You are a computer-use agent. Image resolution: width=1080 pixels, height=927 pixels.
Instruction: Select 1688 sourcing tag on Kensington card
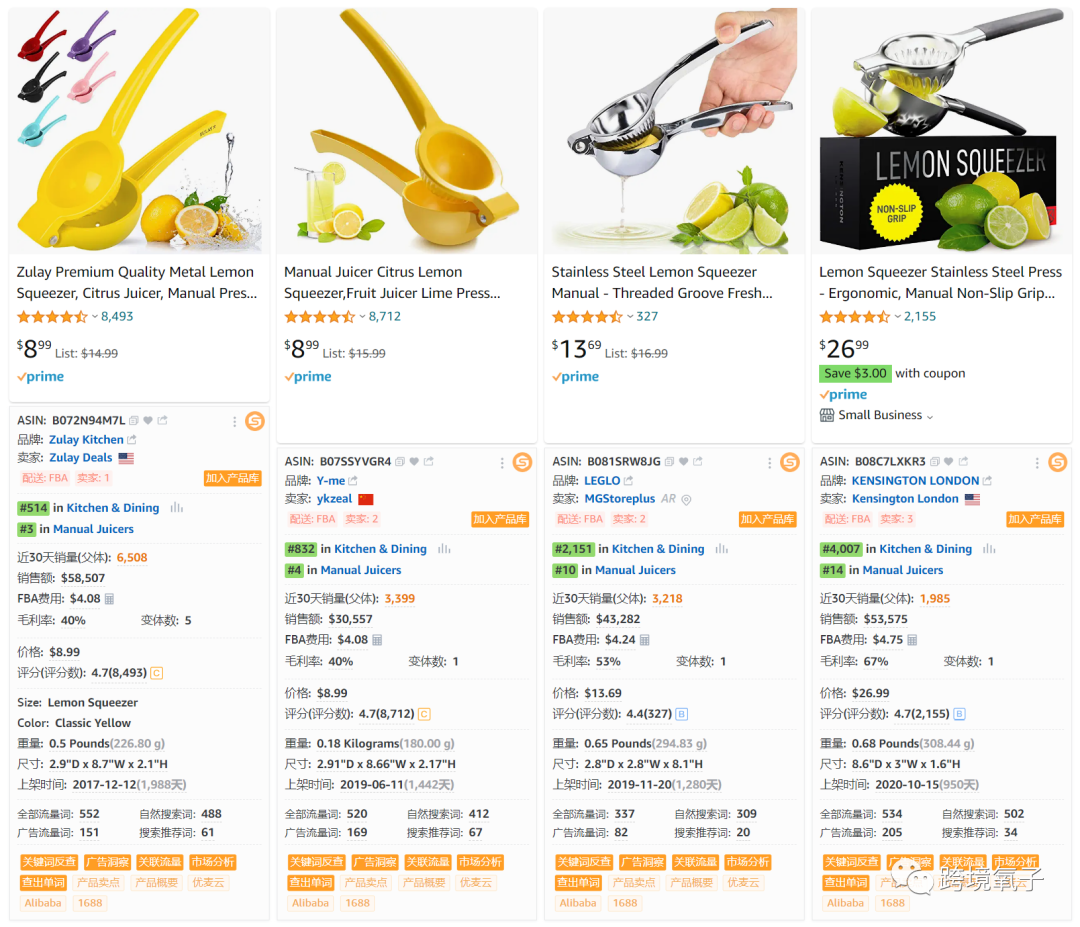pos(892,903)
